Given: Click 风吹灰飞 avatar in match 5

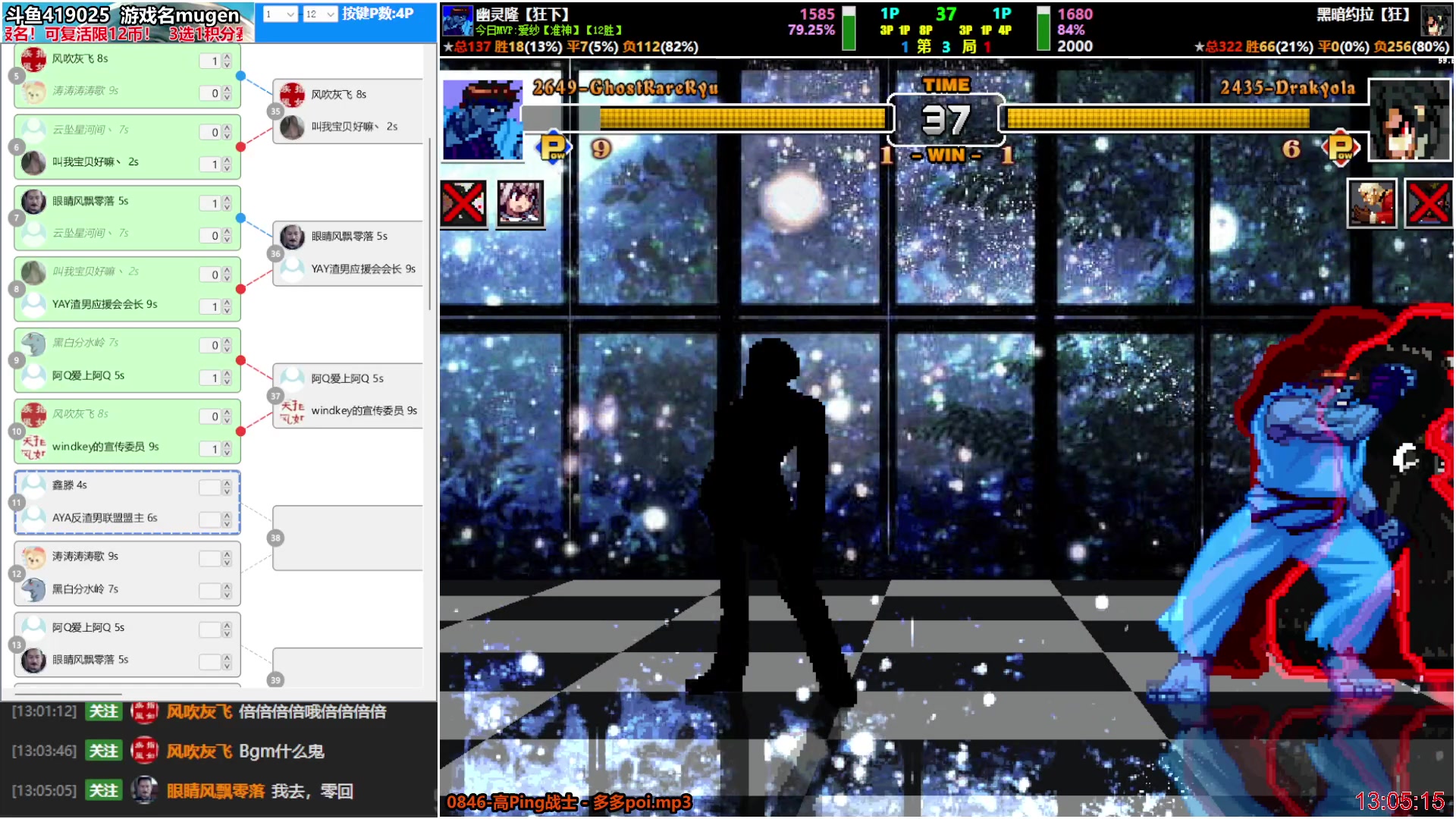Looking at the screenshot, I should (x=33, y=59).
